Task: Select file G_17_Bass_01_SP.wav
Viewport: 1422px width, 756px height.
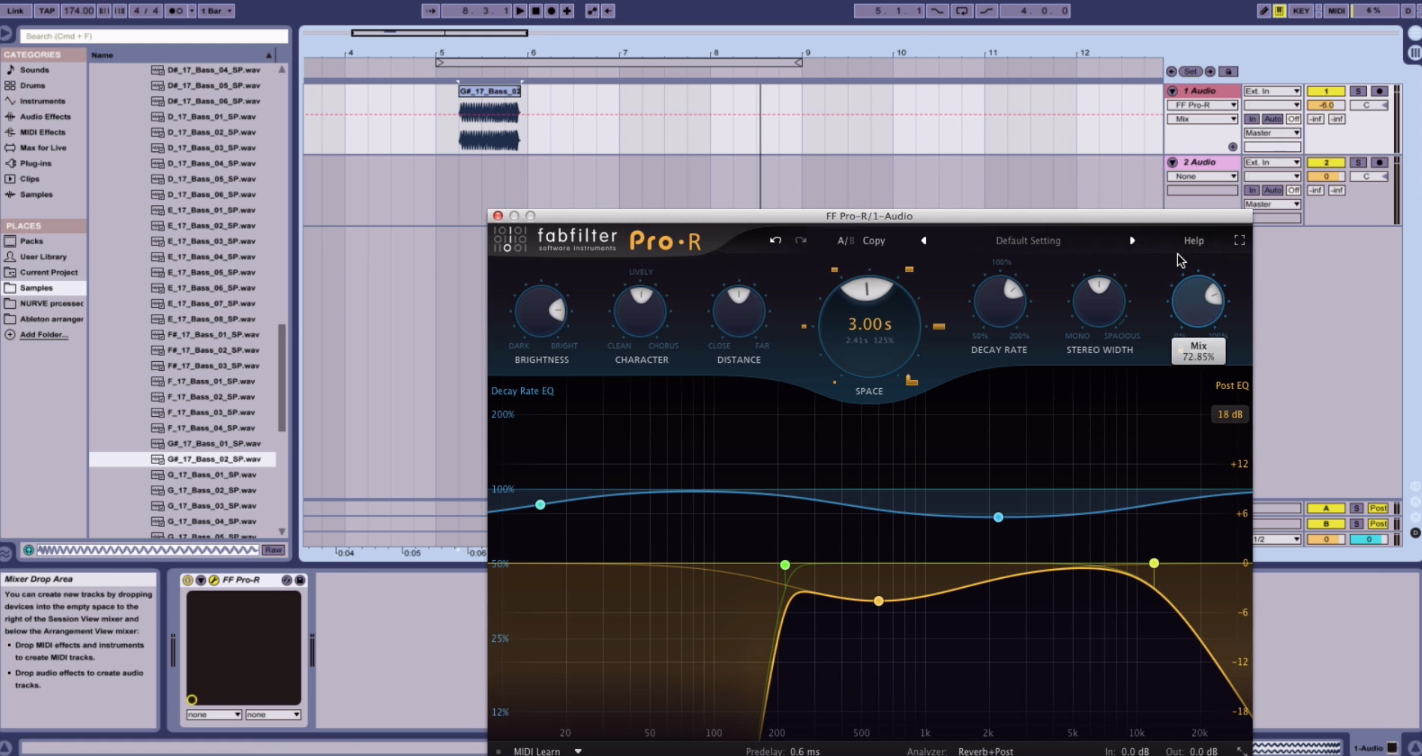Action: 211,475
